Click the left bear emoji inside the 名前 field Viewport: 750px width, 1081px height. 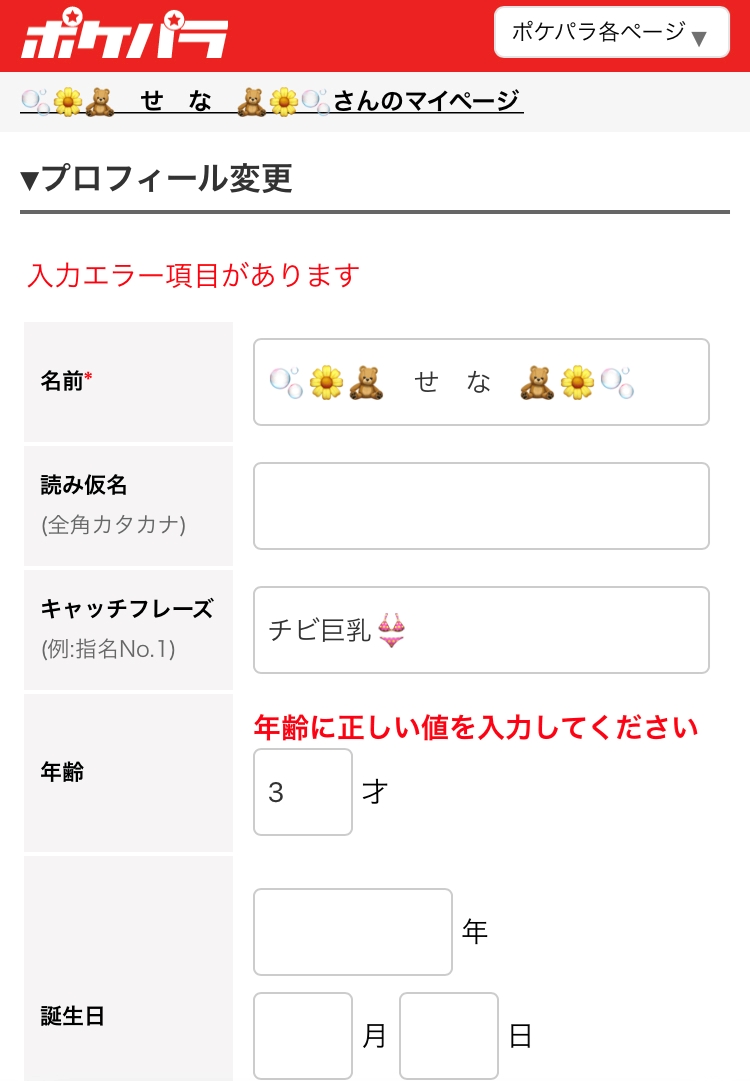tap(366, 382)
